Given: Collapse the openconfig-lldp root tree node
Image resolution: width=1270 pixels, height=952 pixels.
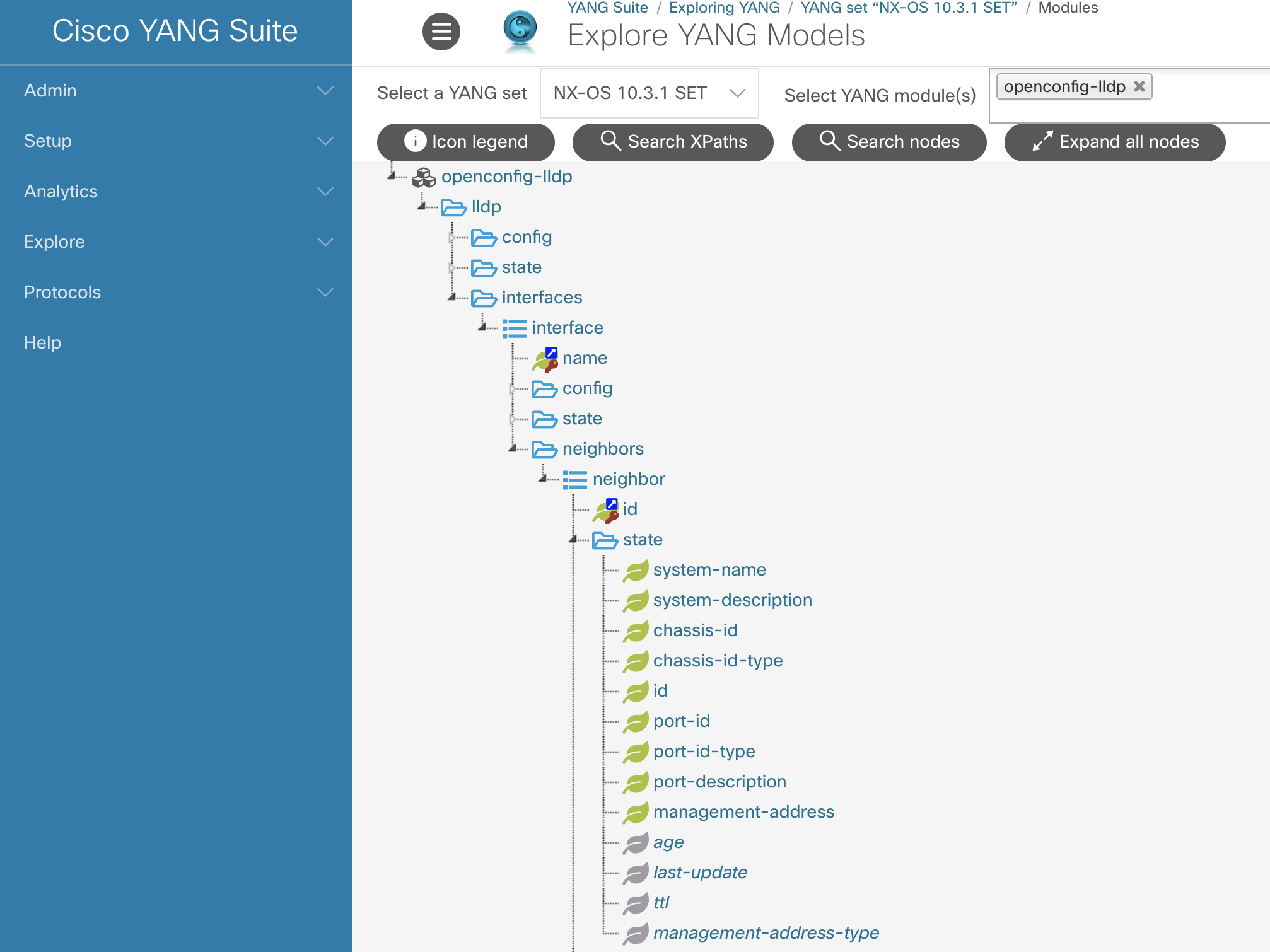Looking at the screenshot, I should click(392, 177).
